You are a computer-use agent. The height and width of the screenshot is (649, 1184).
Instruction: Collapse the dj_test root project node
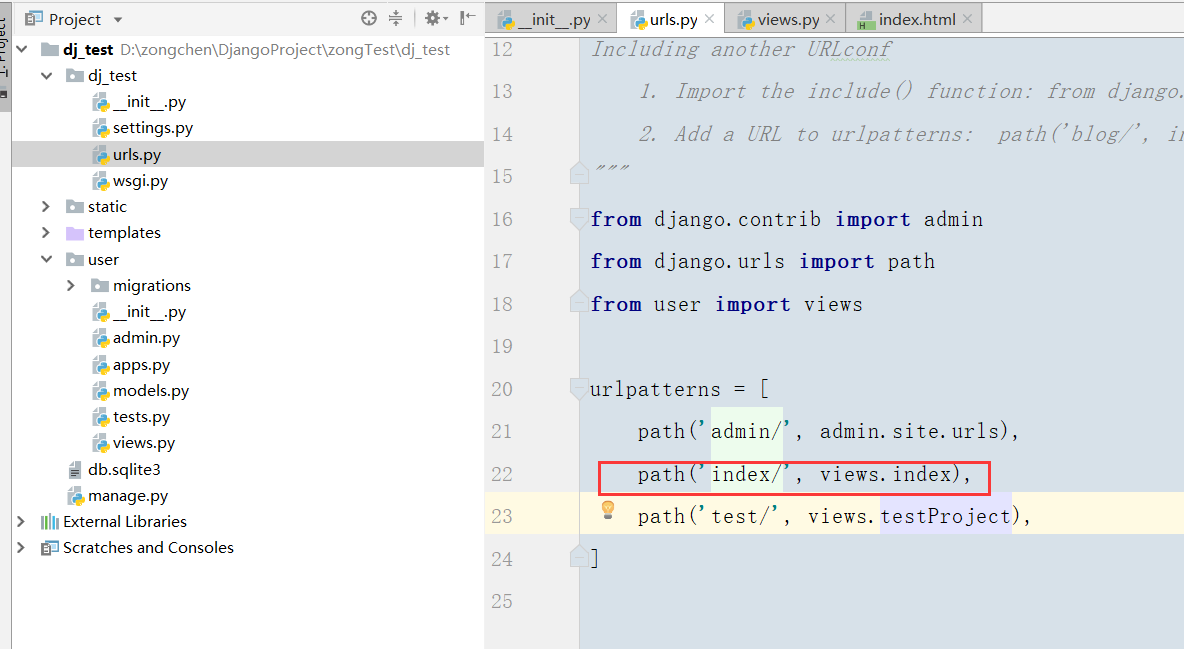click(22, 50)
